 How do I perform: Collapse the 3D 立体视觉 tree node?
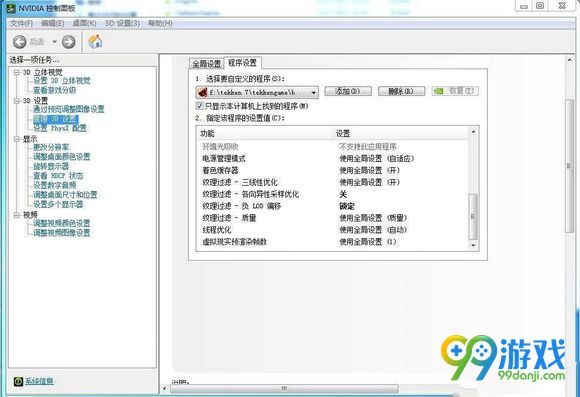tap(17, 72)
